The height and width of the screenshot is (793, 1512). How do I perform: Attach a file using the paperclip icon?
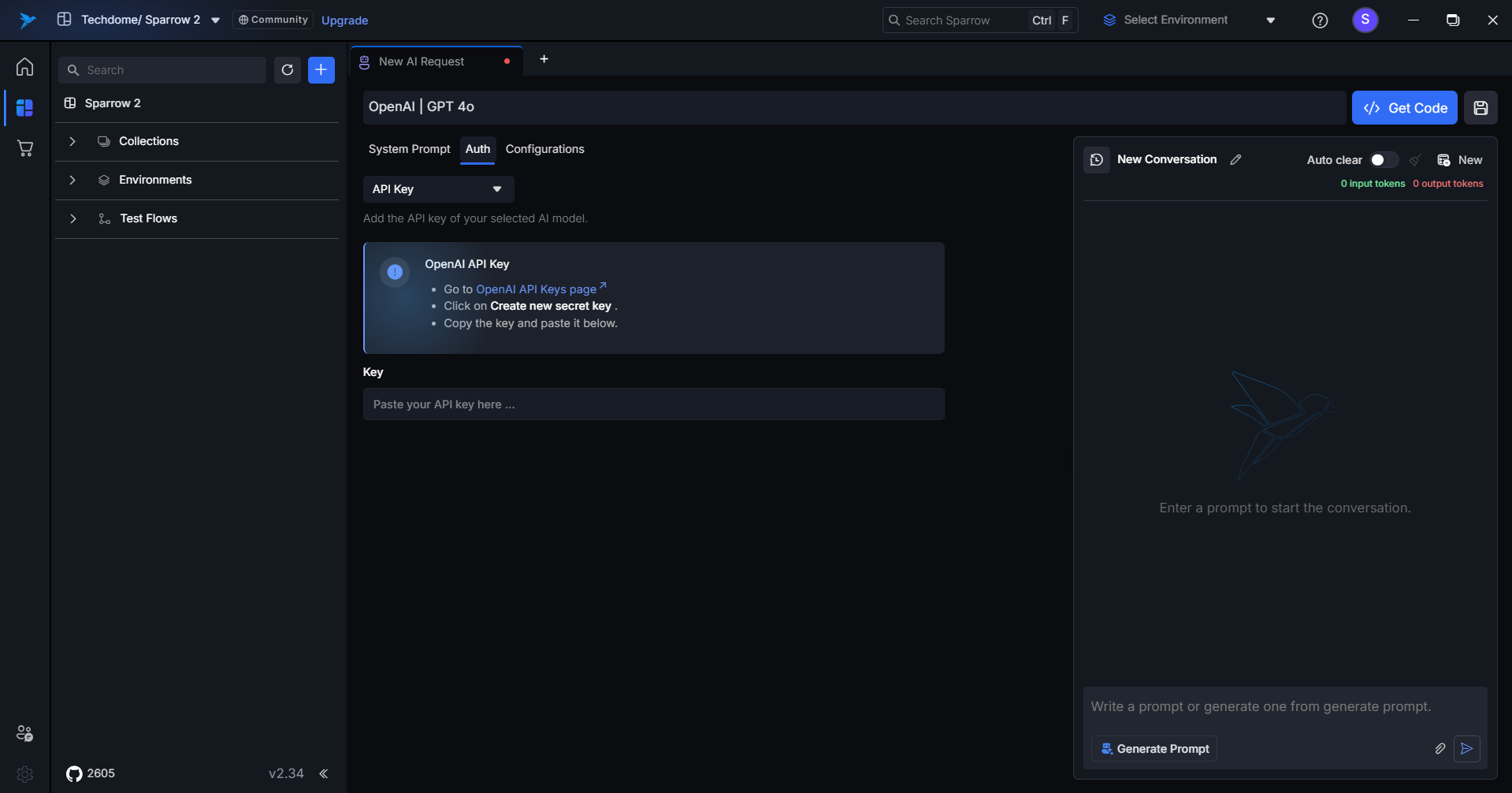pyautogui.click(x=1440, y=749)
